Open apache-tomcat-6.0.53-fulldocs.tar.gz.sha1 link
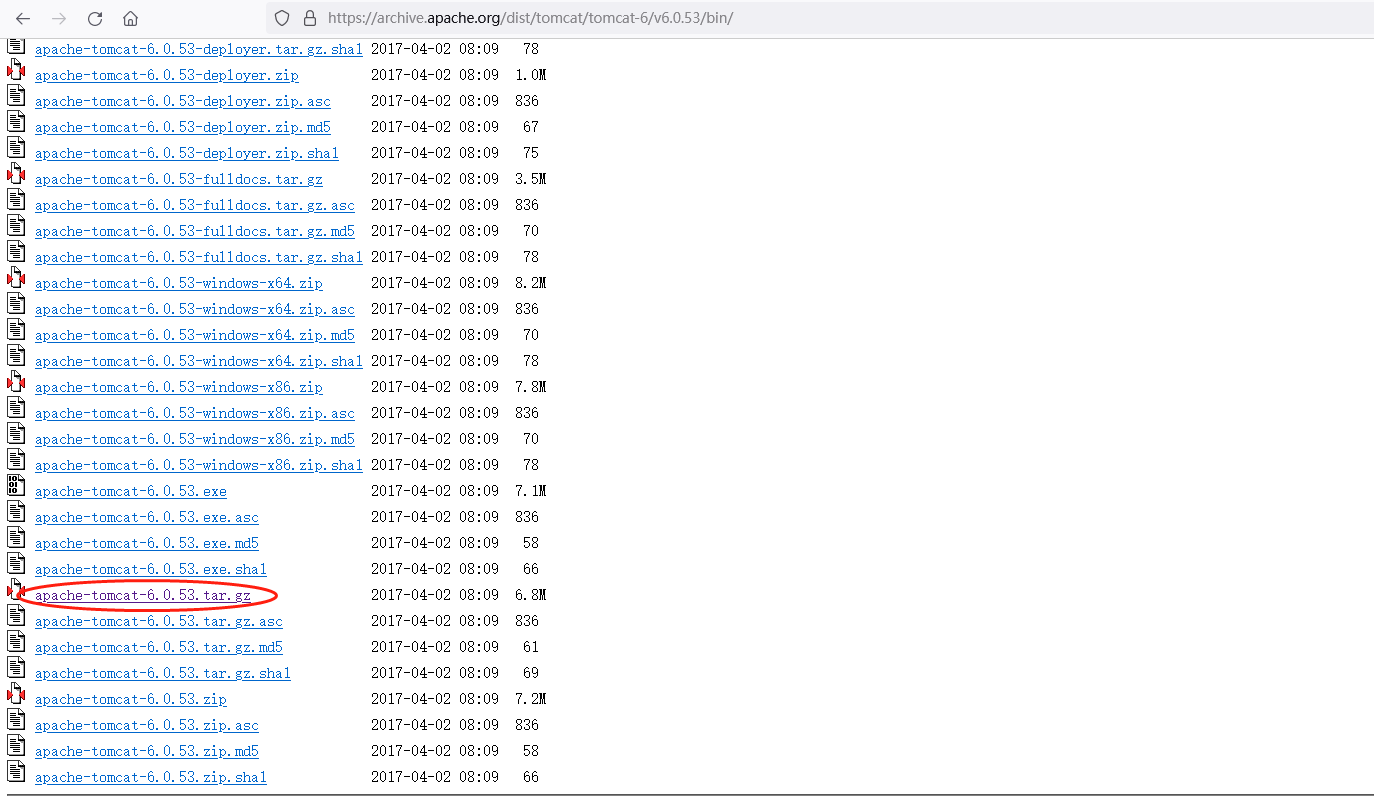This screenshot has width=1374, height=804. click(199, 257)
